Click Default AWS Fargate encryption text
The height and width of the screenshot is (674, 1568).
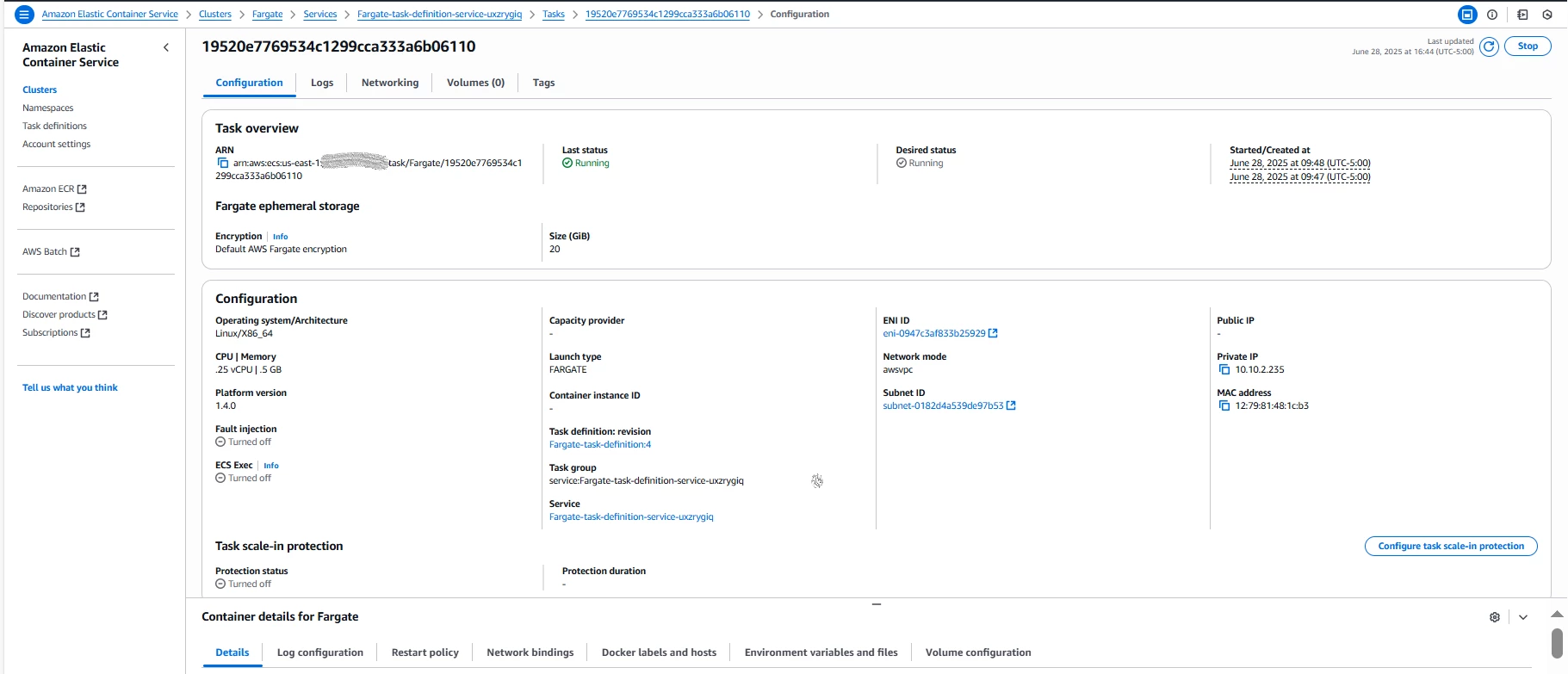[281, 249]
